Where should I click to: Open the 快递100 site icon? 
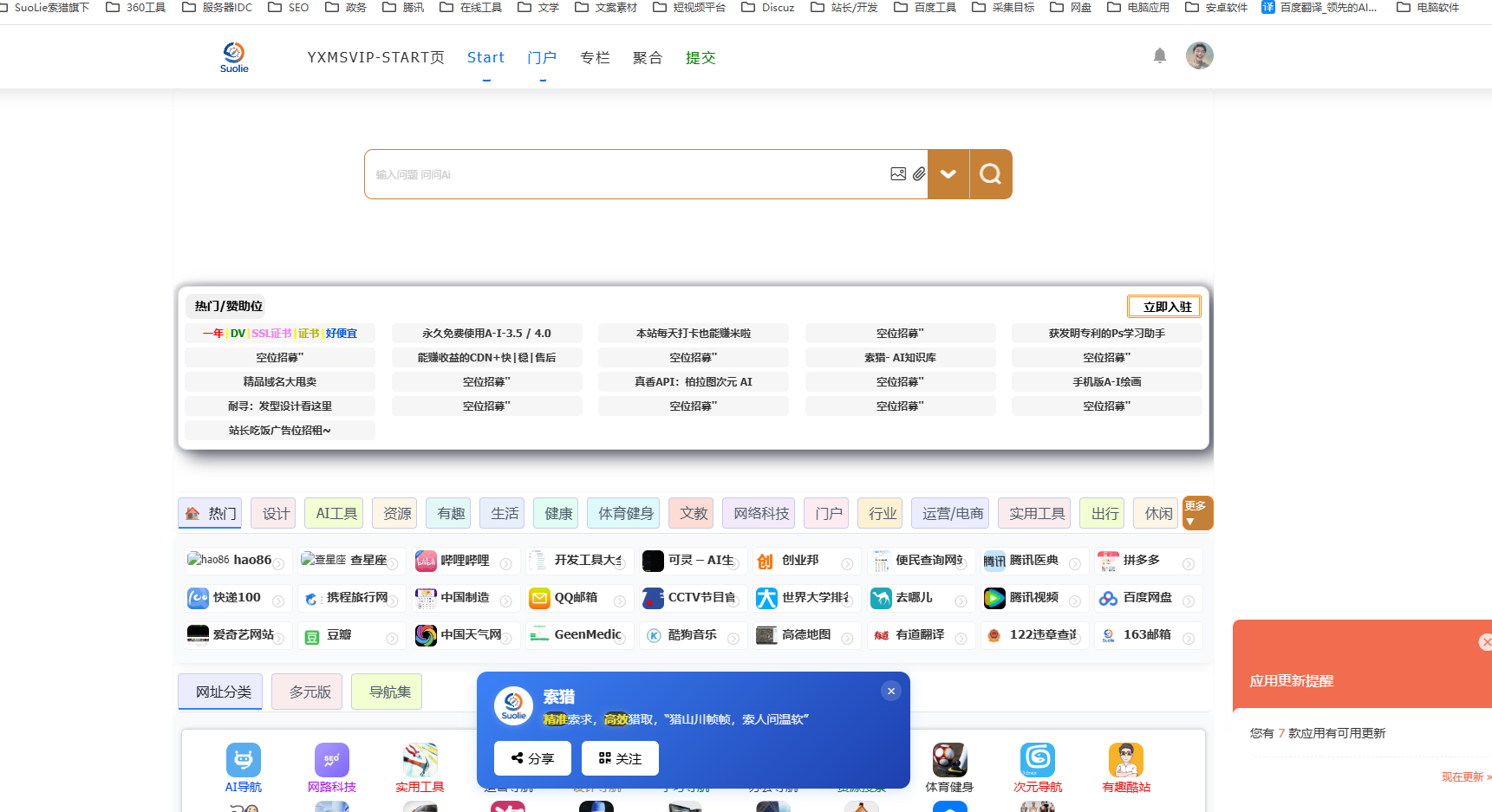click(199, 598)
